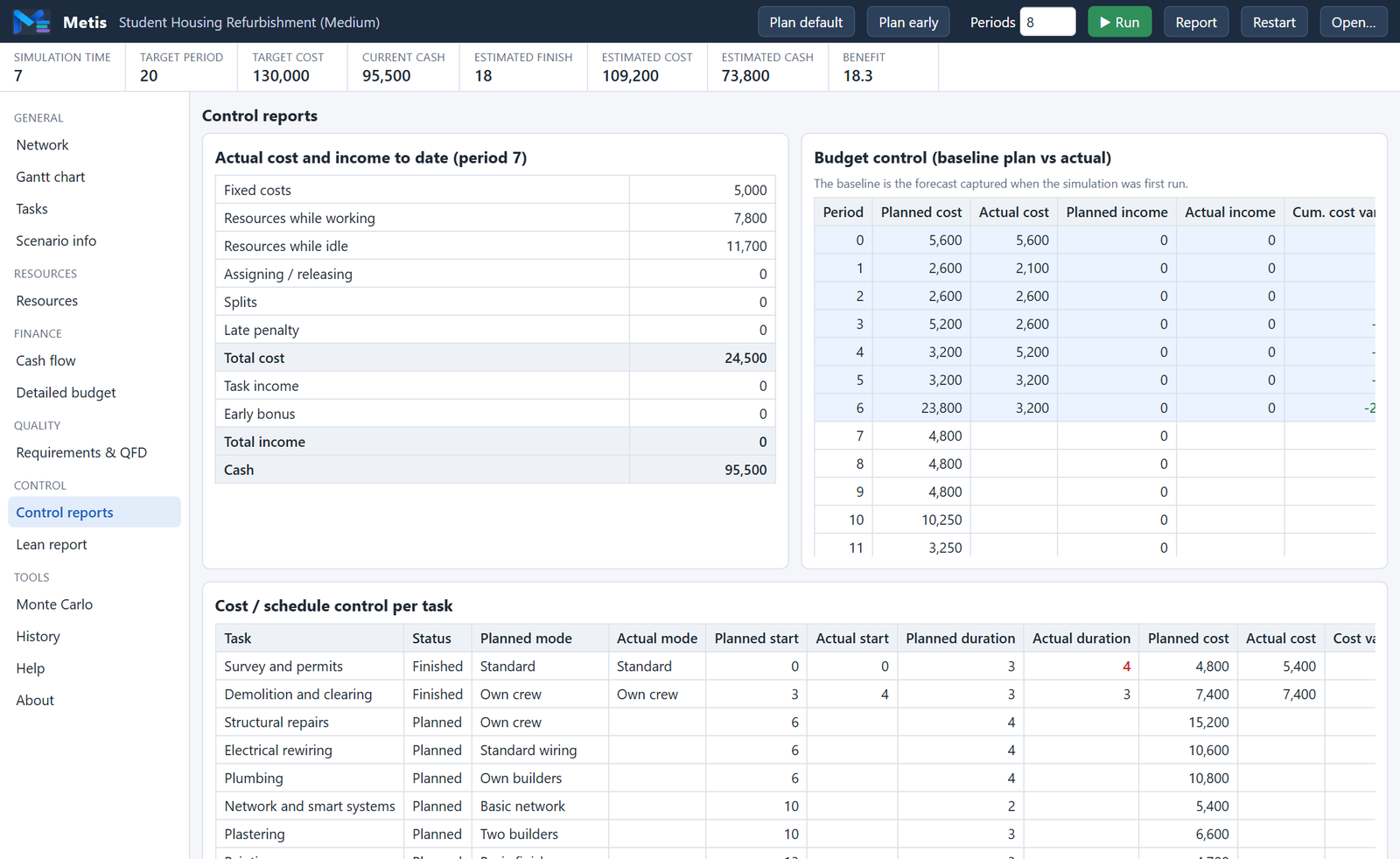
Task: Click the Structural repairs task name
Action: 276,722
